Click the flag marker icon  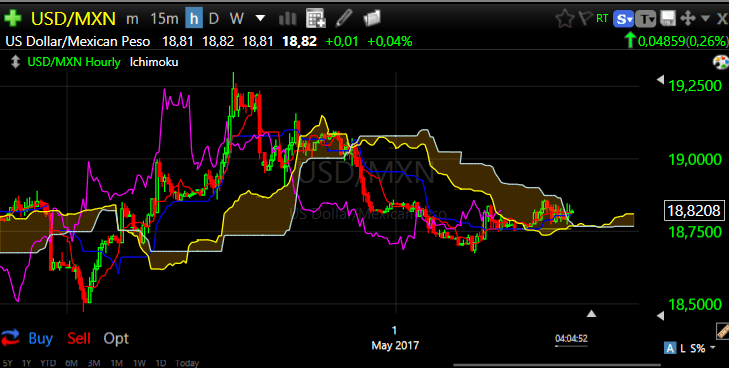tap(585, 19)
